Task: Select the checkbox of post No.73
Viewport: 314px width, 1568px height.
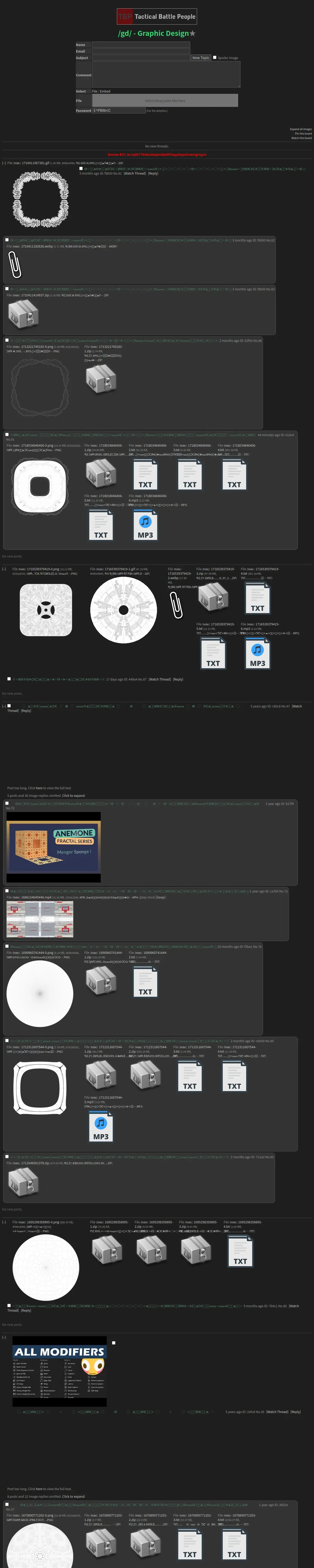Action: [7, 891]
